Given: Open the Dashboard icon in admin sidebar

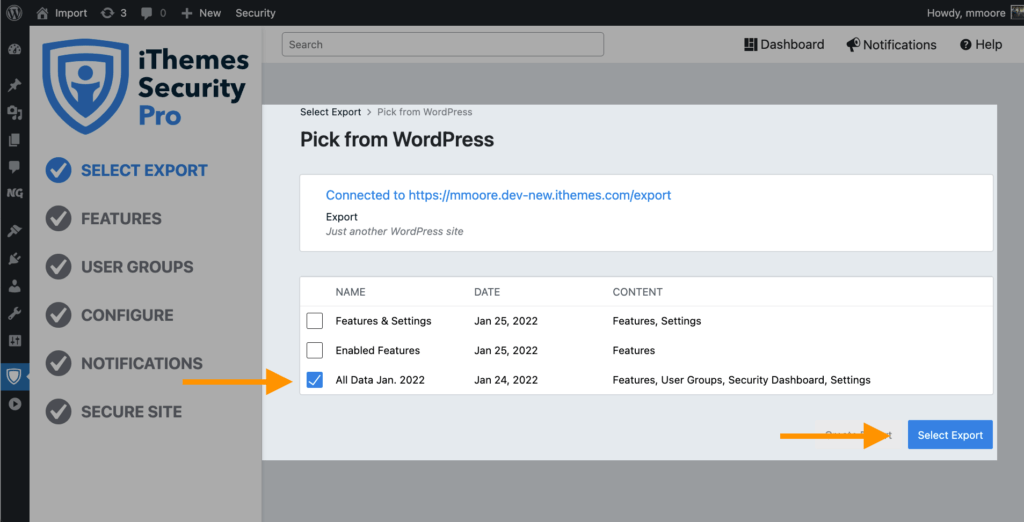Looking at the screenshot, I should pyautogui.click(x=14, y=49).
